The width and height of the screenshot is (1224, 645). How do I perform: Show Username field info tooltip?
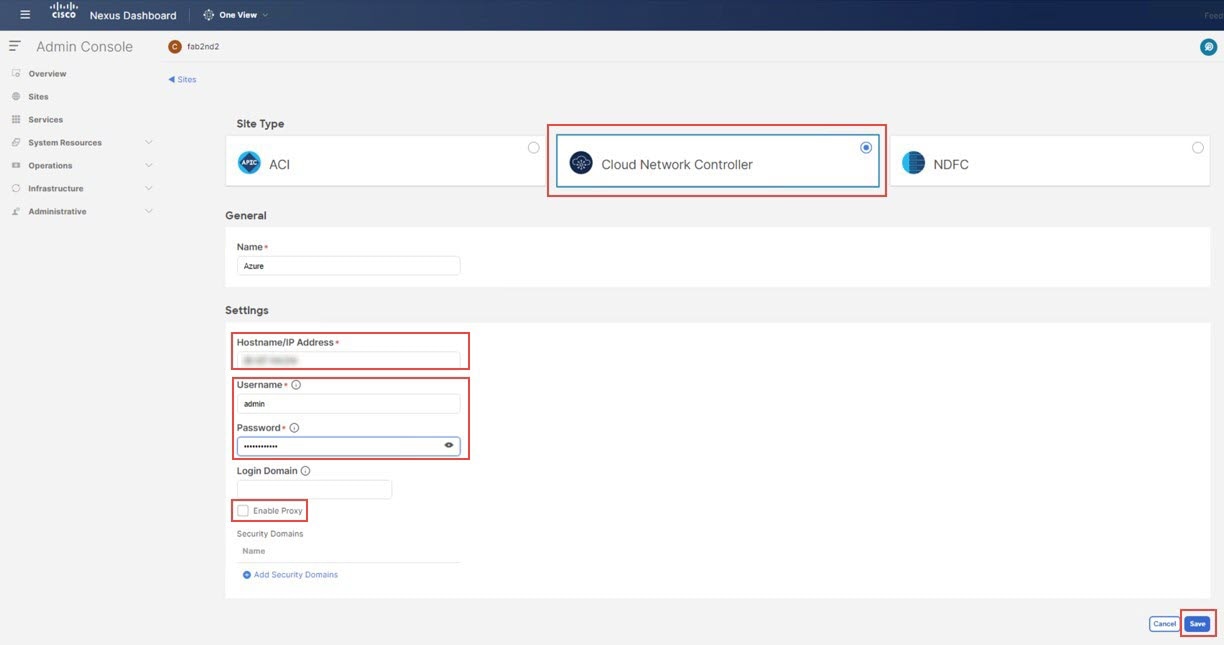point(296,385)
